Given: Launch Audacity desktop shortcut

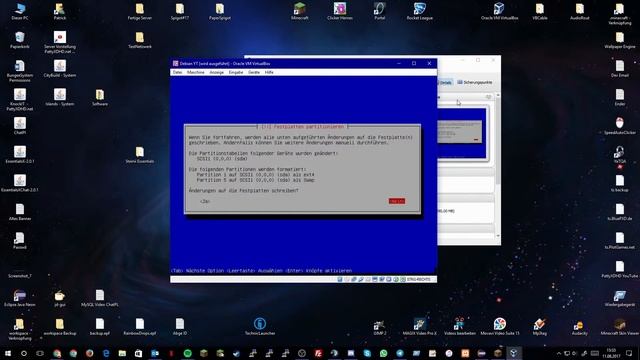Looking at the screenshot, I should click(580, 327).
